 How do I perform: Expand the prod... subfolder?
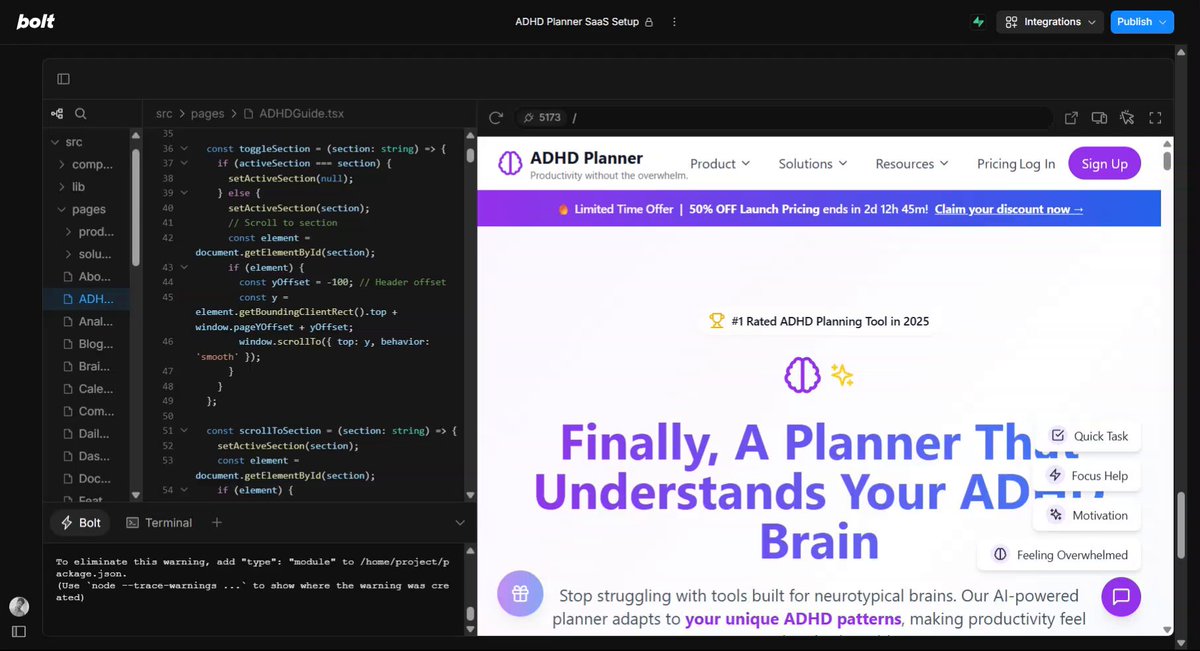(x=90, y=232)
